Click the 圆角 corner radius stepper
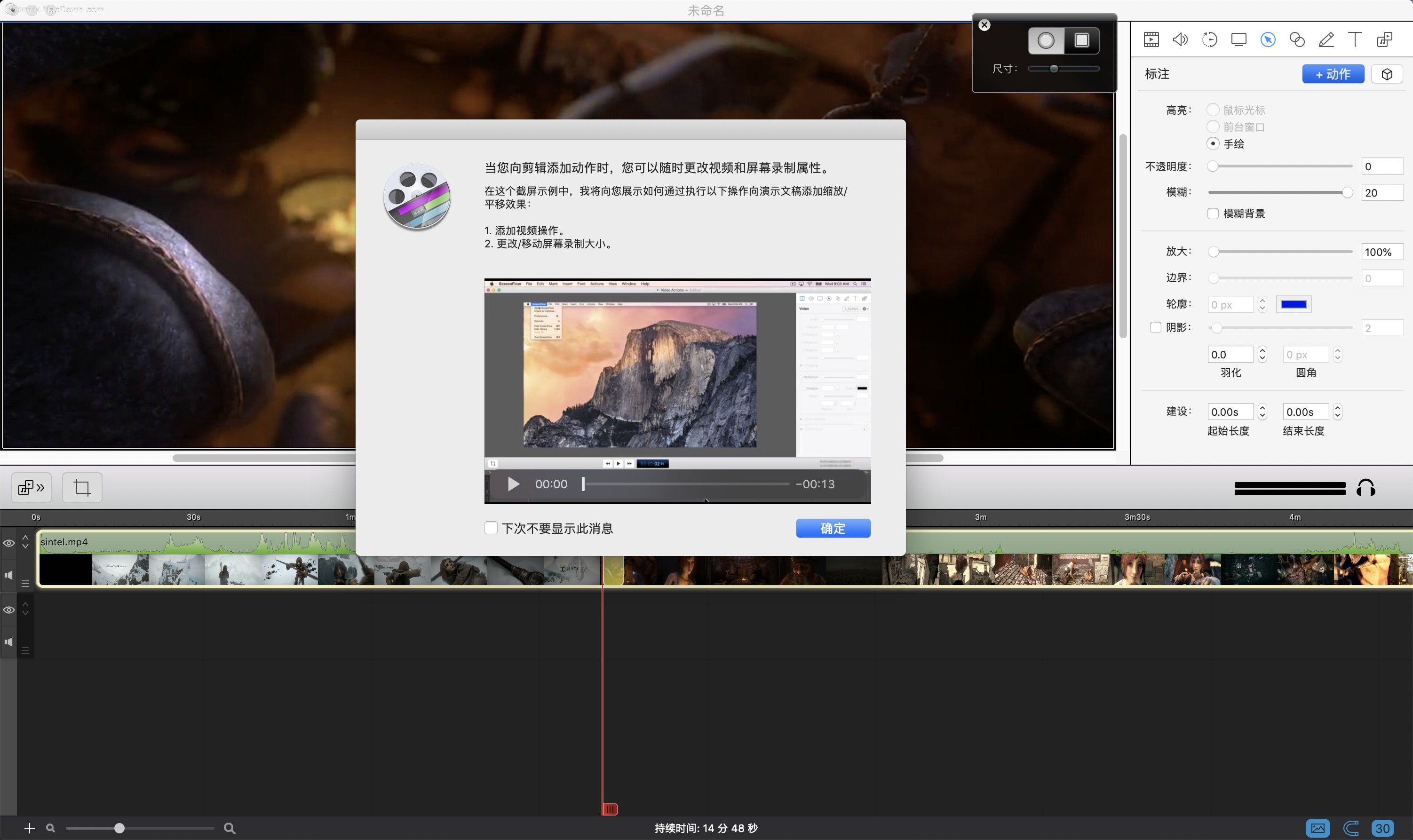The image size is (1413, 840). coord(1338,354)
